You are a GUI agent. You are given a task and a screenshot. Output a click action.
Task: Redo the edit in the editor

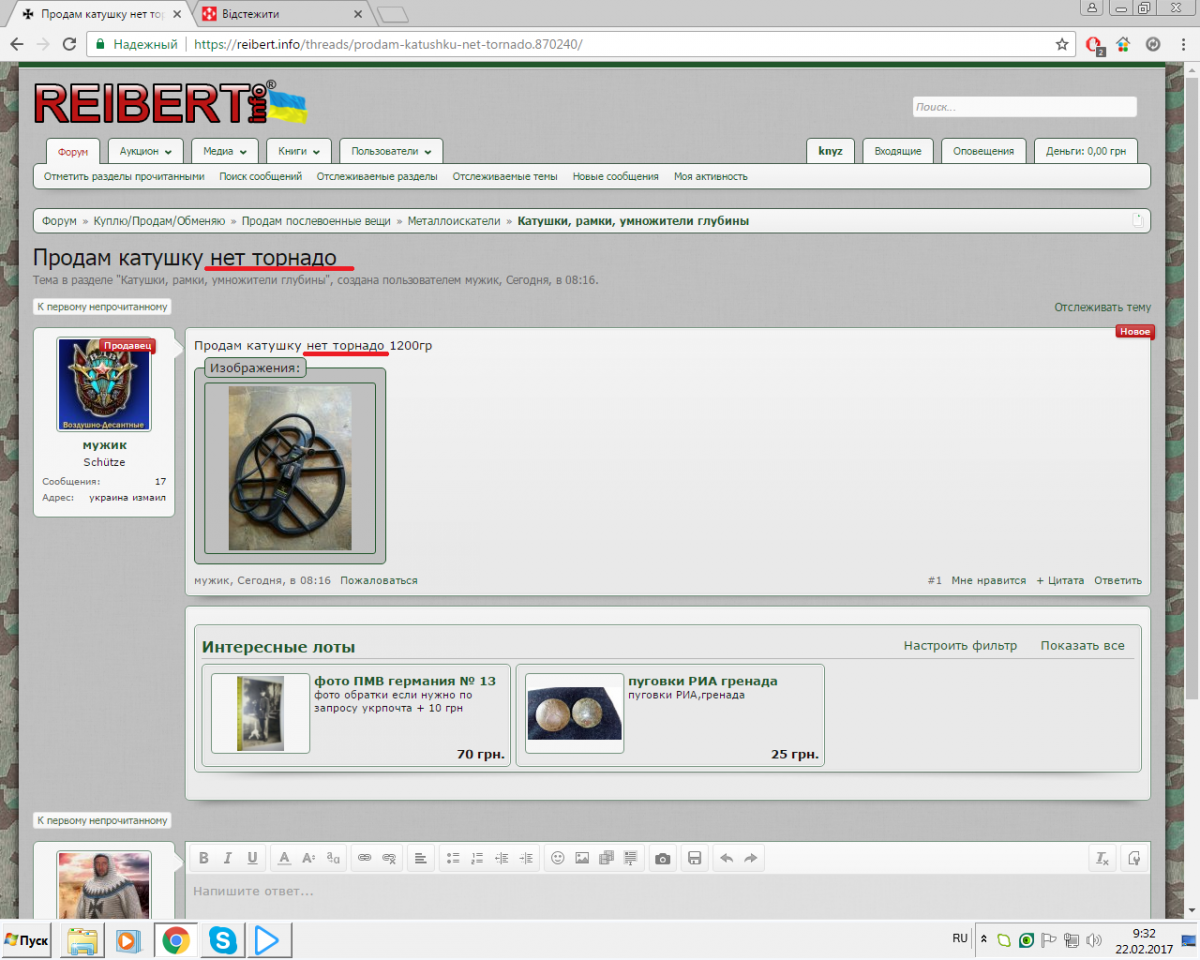coord(751,858)
